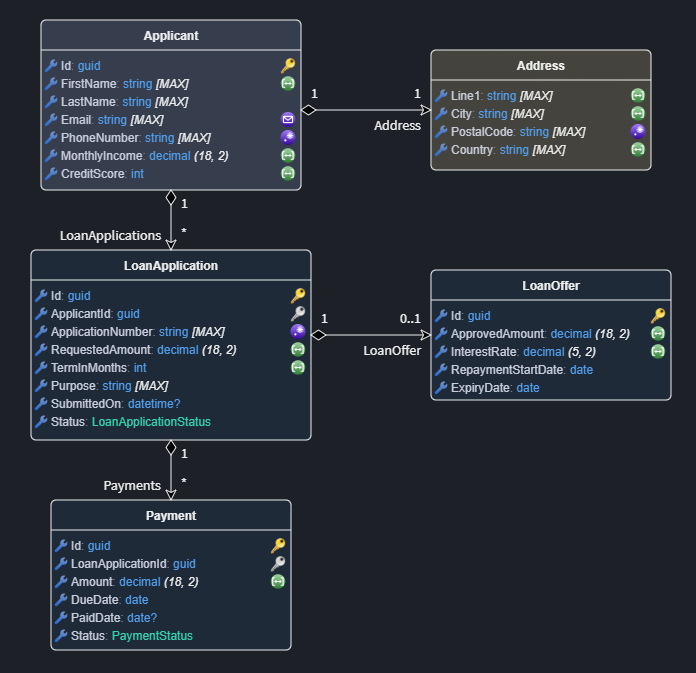Click the purple email icon beside Applicant Email

pyautogui.click(x=288, y=119)
